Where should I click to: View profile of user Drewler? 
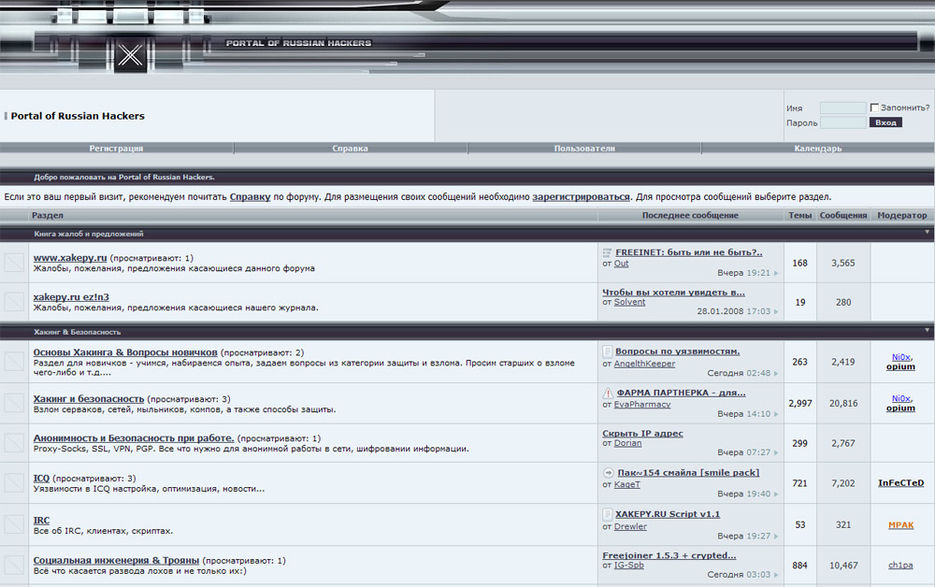pyautogui.click(x=630, y=526)
